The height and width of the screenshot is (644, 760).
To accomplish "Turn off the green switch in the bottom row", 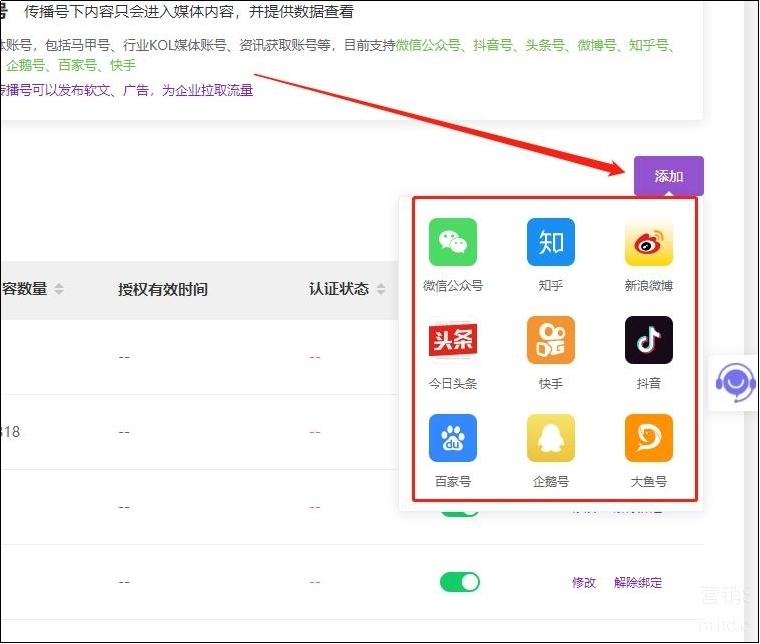I will (459, 582).
